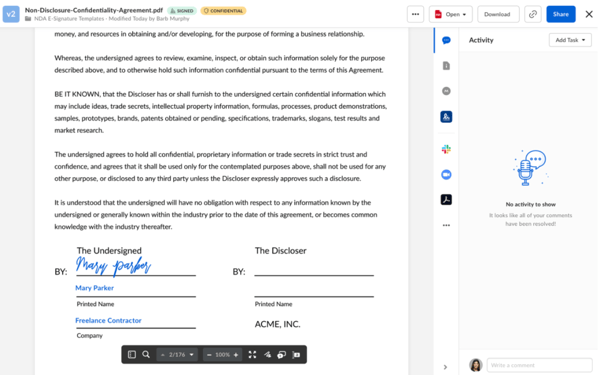Expand the Add Task dropdown

point(570,40)
